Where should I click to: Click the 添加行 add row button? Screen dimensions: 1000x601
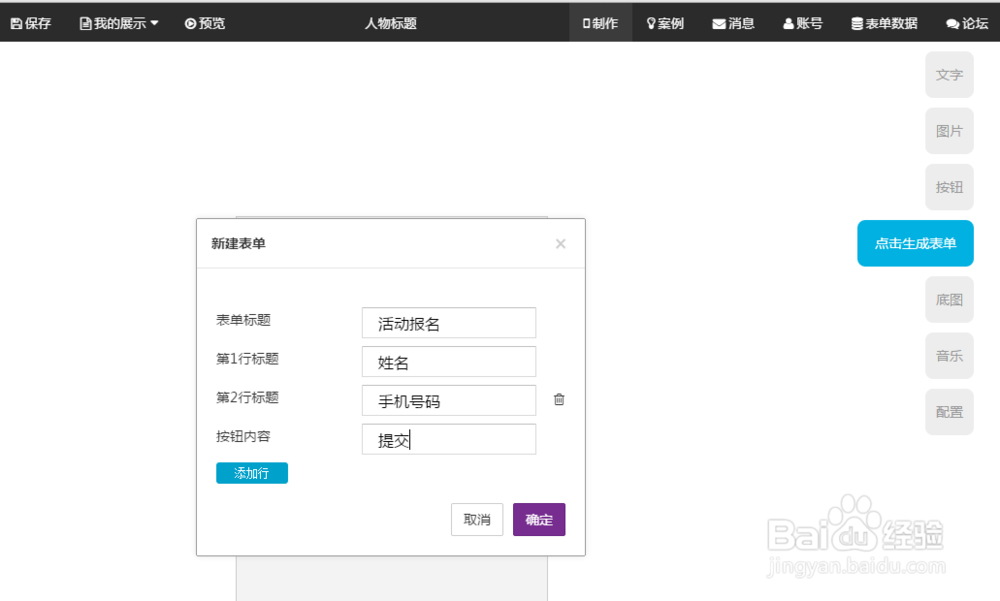(251, 472)
